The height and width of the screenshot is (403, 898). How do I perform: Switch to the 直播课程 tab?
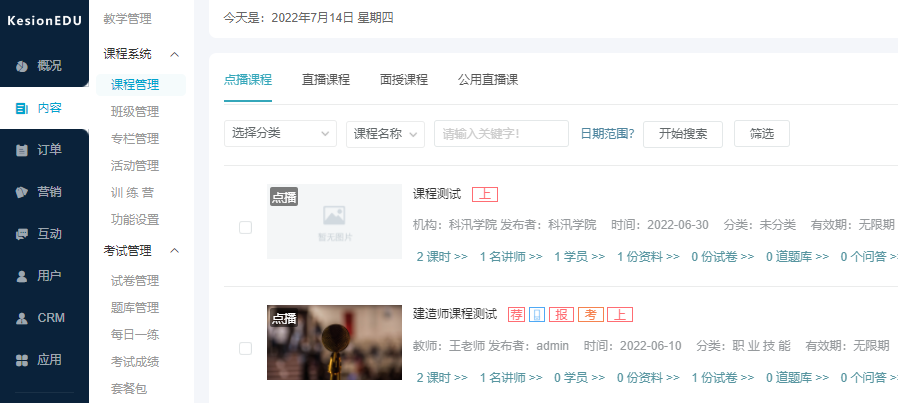(326, 80)
